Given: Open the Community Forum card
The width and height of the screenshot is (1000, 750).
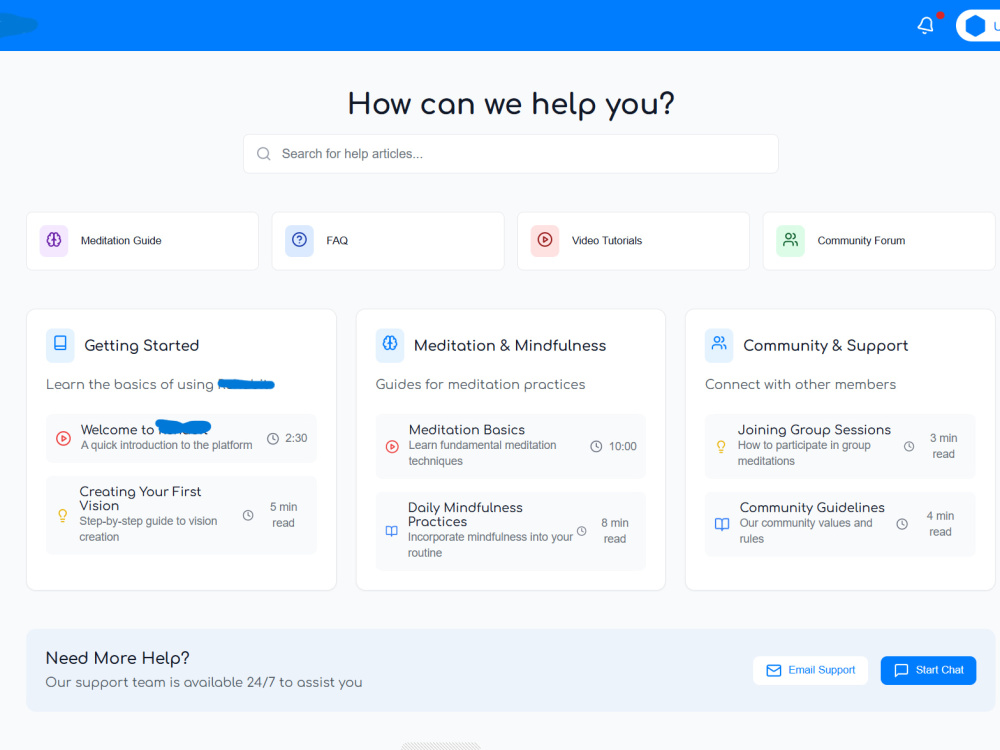Looking at the screenshot, I should tap(879, 241).
